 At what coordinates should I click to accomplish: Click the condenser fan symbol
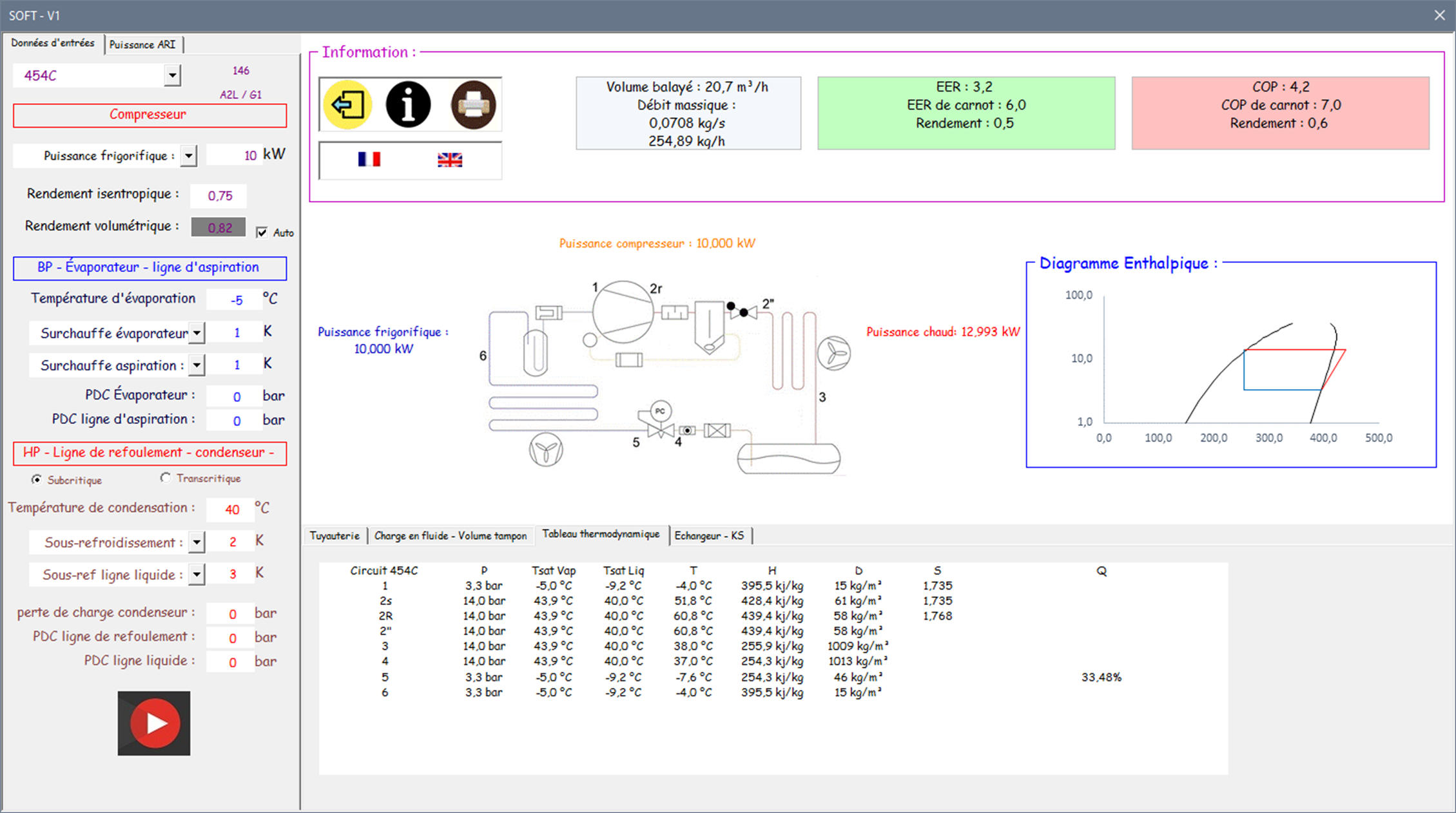coord(834,354)
